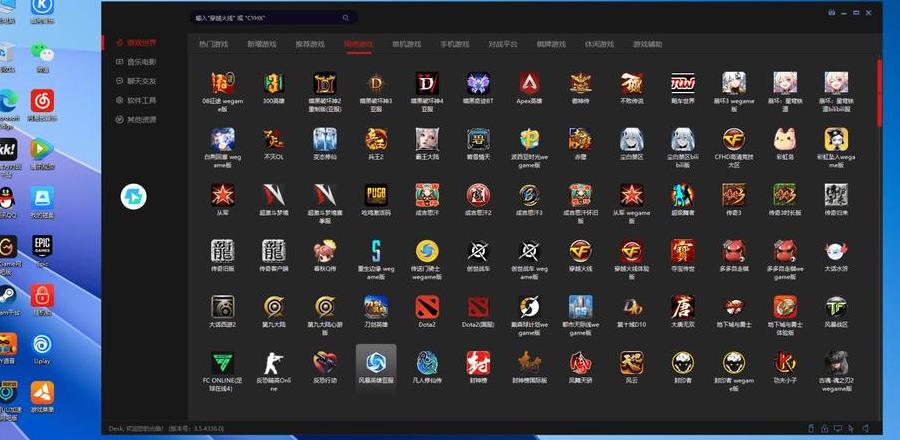Open the 彩虹岛 pink cat icon
900x440 pixels.
point(785,139)
